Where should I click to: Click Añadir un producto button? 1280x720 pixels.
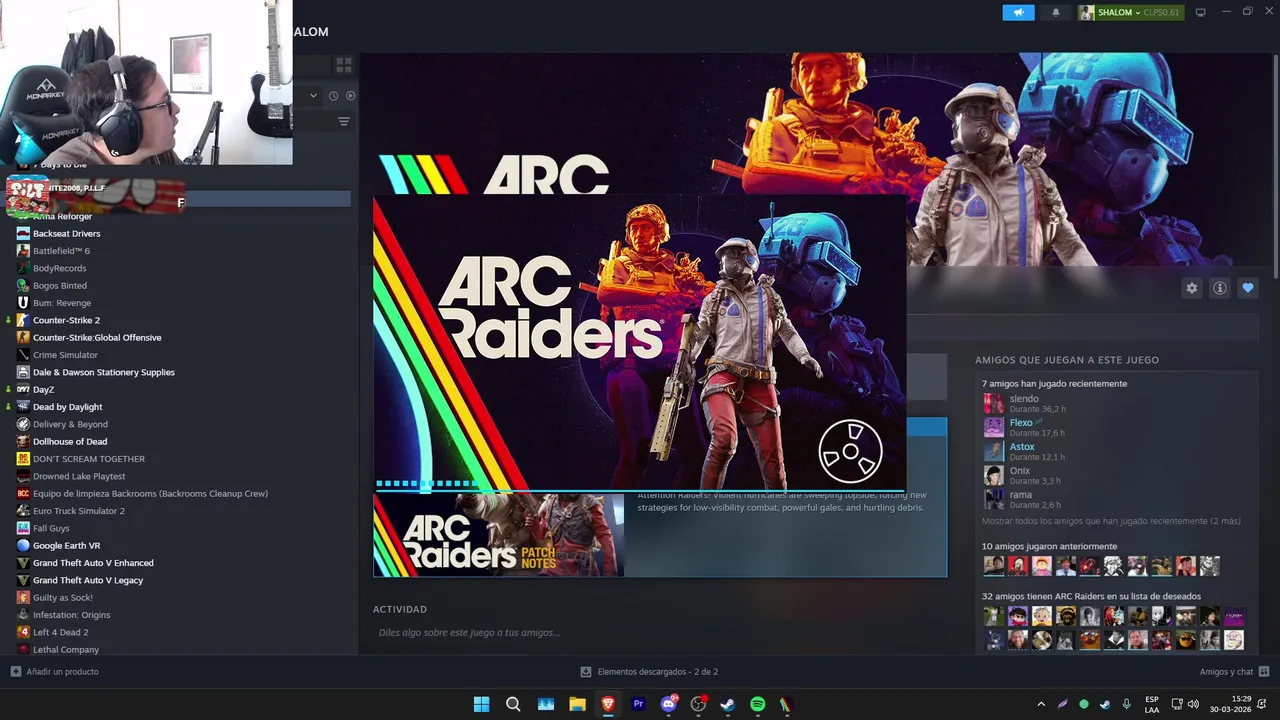55,672
